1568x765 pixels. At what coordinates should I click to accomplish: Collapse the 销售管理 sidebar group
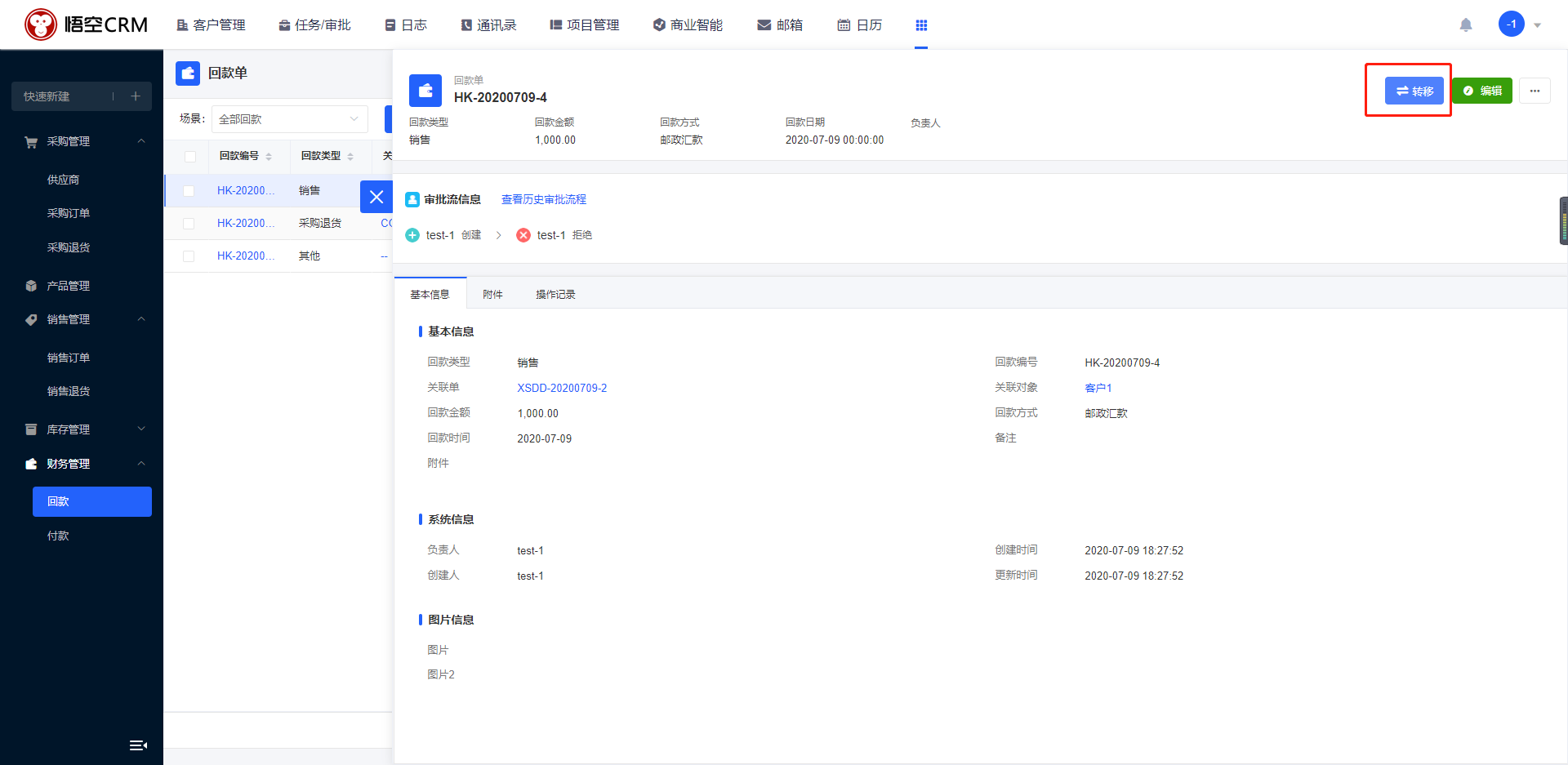point(141,319)
